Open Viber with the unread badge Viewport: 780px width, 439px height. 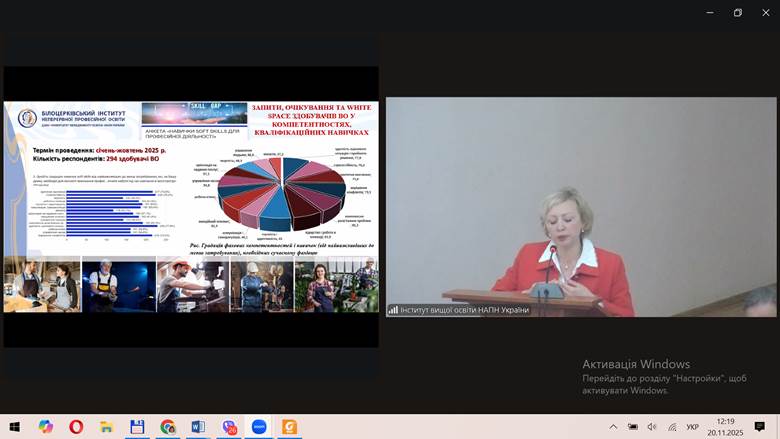tap(229, 426)
